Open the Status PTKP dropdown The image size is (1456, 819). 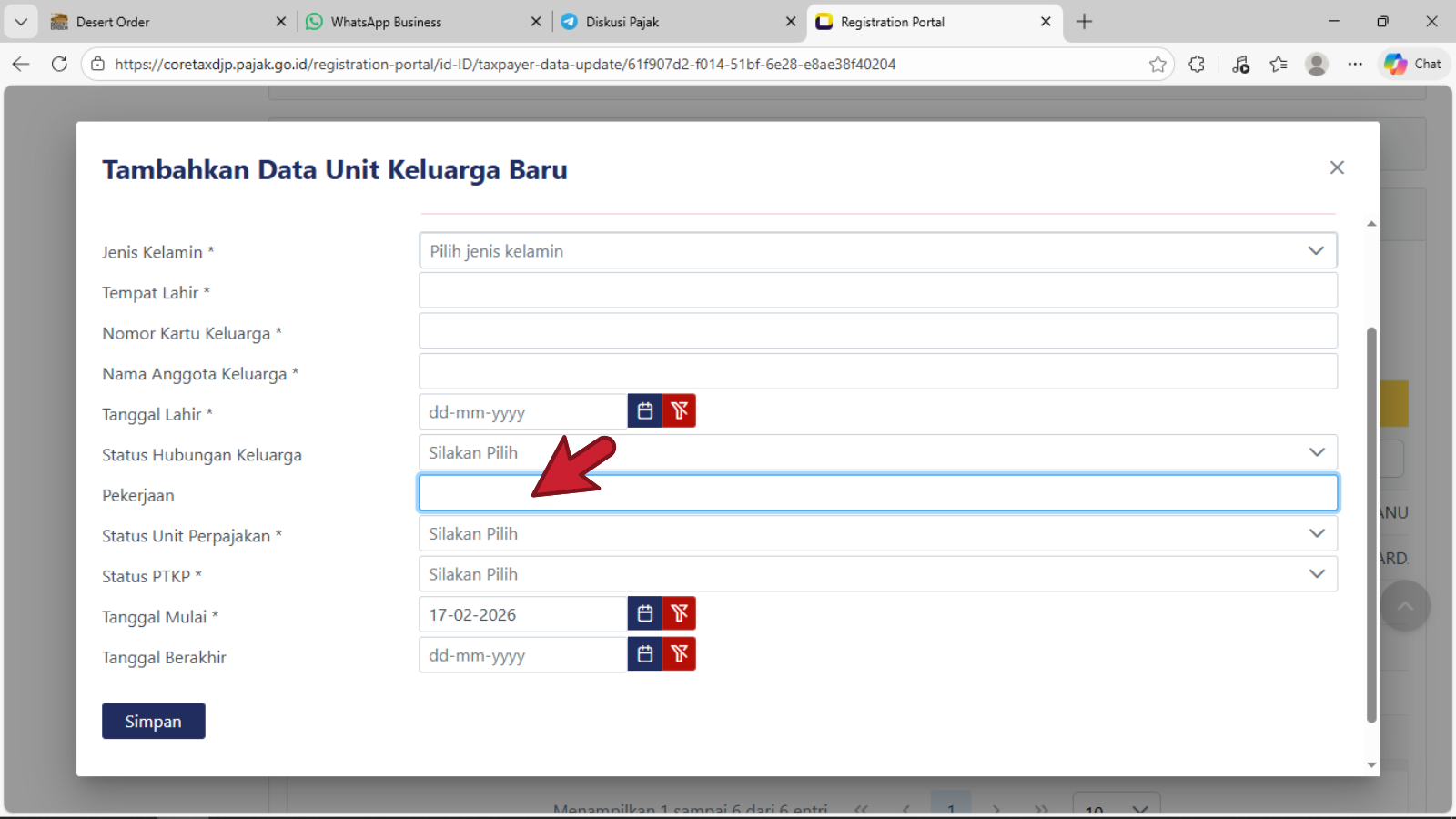[x=877, y=574]
